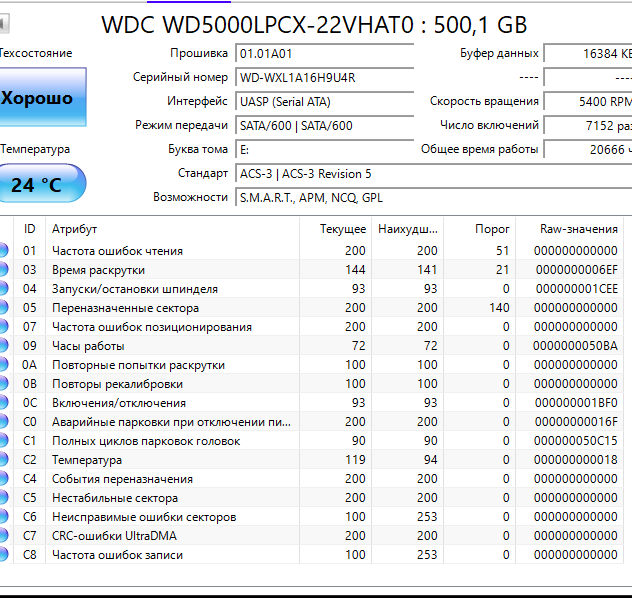Sort by the ID column header
Screen dimensions: 632x598
pyautogui.click(x=29, y=229)
